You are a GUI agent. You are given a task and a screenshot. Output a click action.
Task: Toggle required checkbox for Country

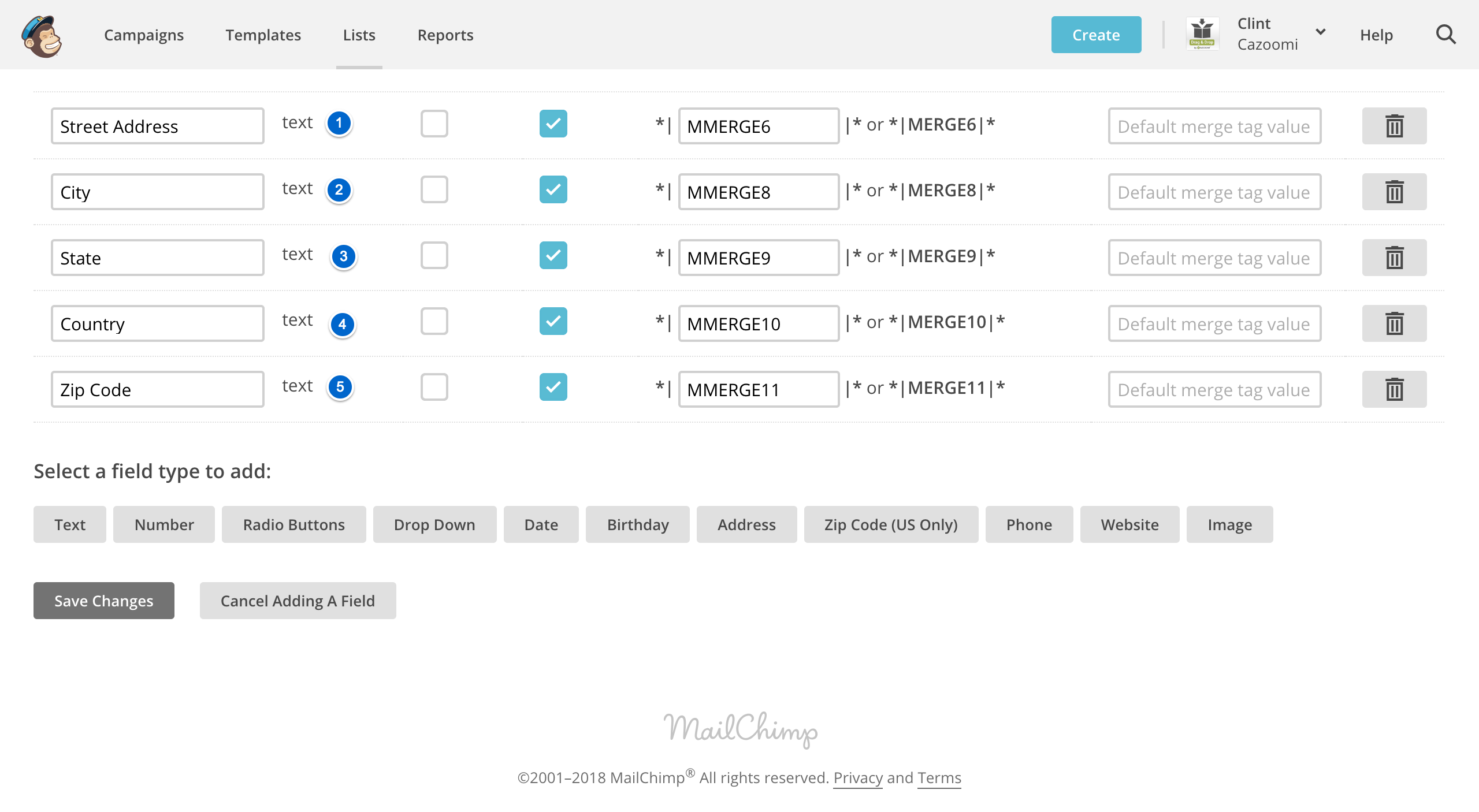point(434,321)
